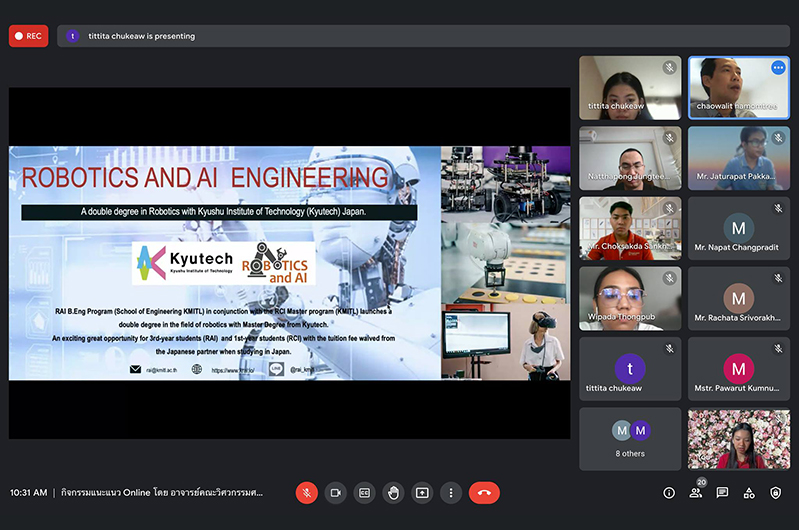Select the self-view tile with floral background

(x=739, y=439)
